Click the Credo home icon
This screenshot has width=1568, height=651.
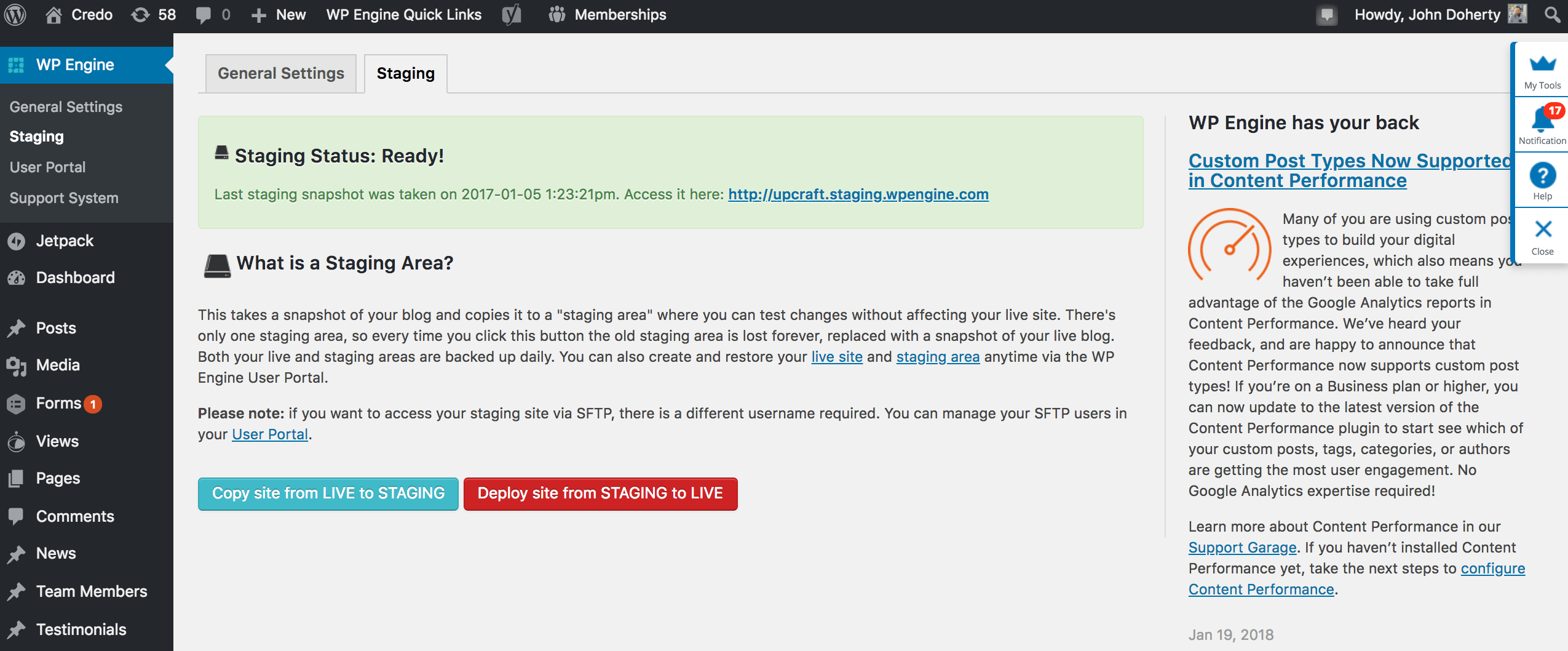coord(53,14)
